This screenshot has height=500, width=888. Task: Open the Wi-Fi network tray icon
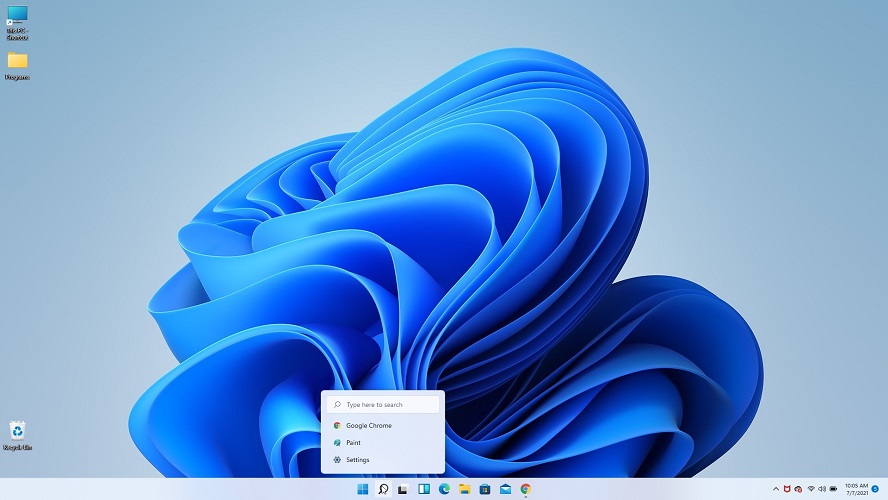811,489
